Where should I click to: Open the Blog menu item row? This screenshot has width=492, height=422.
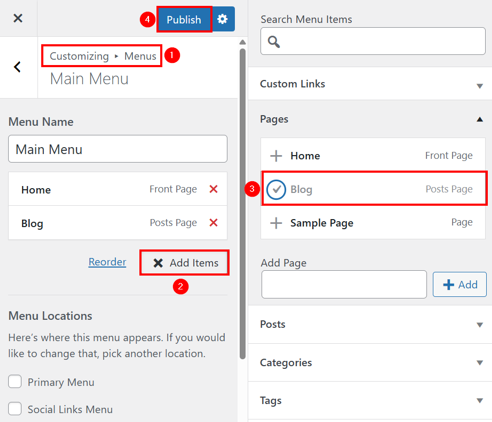(x=118, y=223)
